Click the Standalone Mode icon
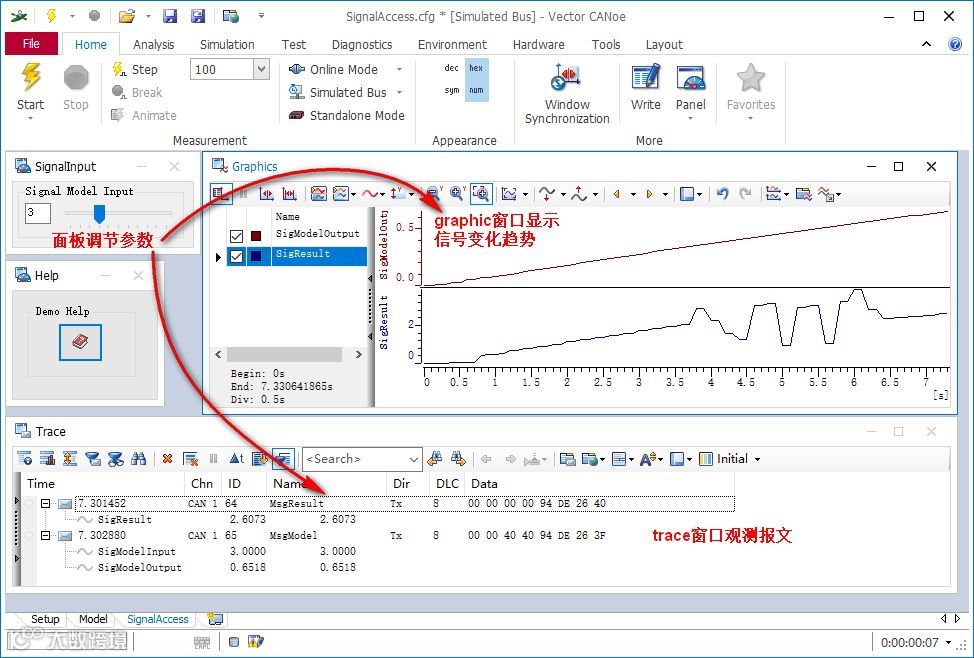The width and height of the screenshot is (974, 658). click(296, 116)
